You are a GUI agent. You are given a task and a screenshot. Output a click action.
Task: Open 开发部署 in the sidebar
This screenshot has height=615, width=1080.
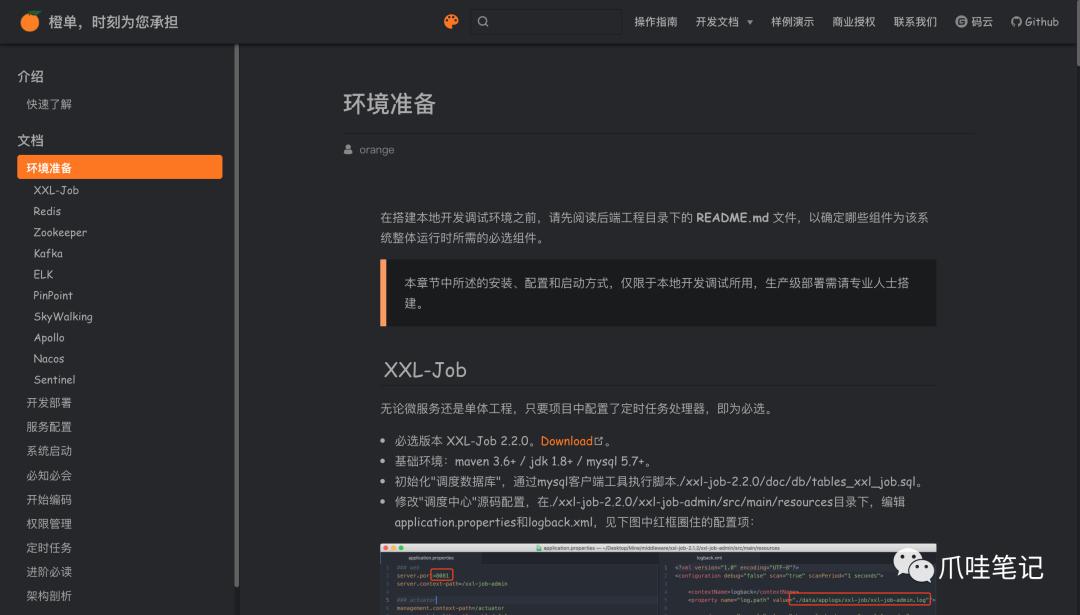point(49,403)
